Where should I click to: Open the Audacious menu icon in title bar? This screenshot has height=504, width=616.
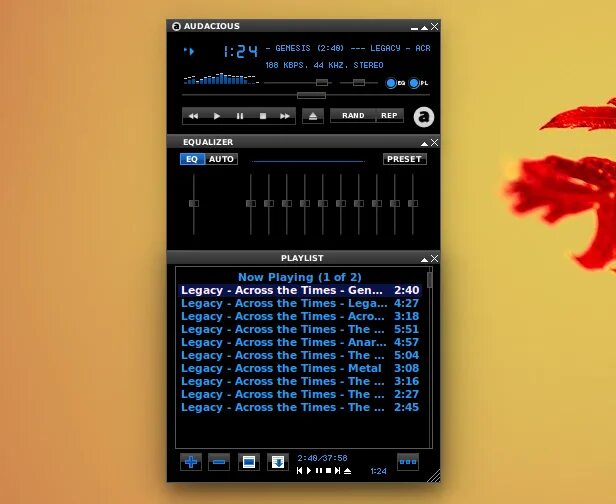[x=176, y=26]
